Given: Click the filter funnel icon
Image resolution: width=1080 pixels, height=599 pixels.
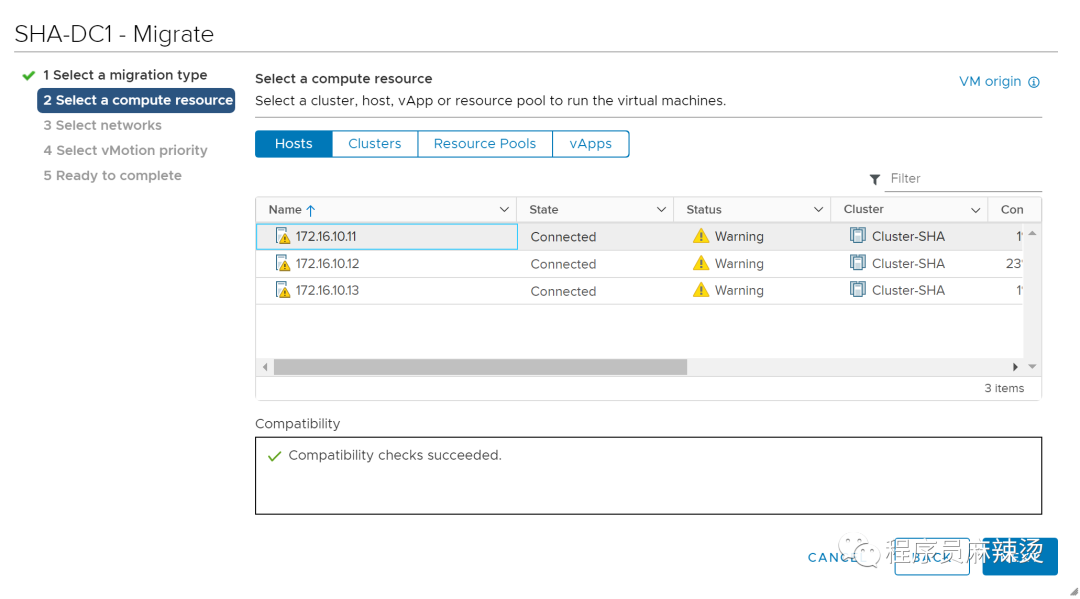Looking at the screenshot, I should (x=875, y=179).
